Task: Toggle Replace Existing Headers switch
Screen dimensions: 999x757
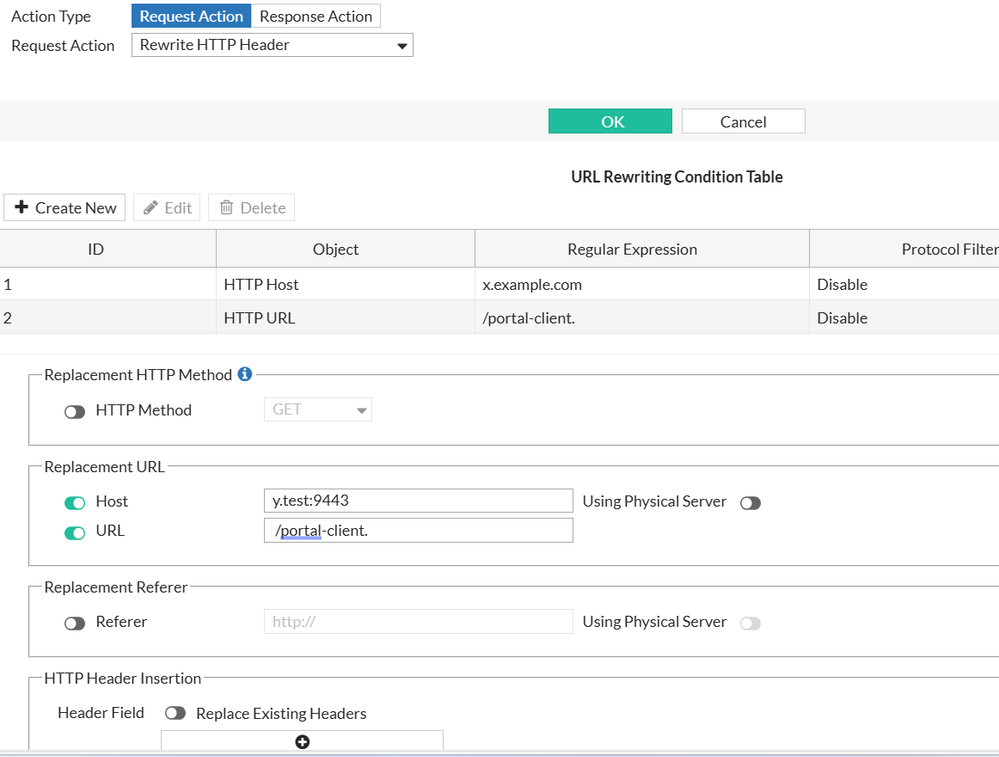Action: (x=175, y=714)
